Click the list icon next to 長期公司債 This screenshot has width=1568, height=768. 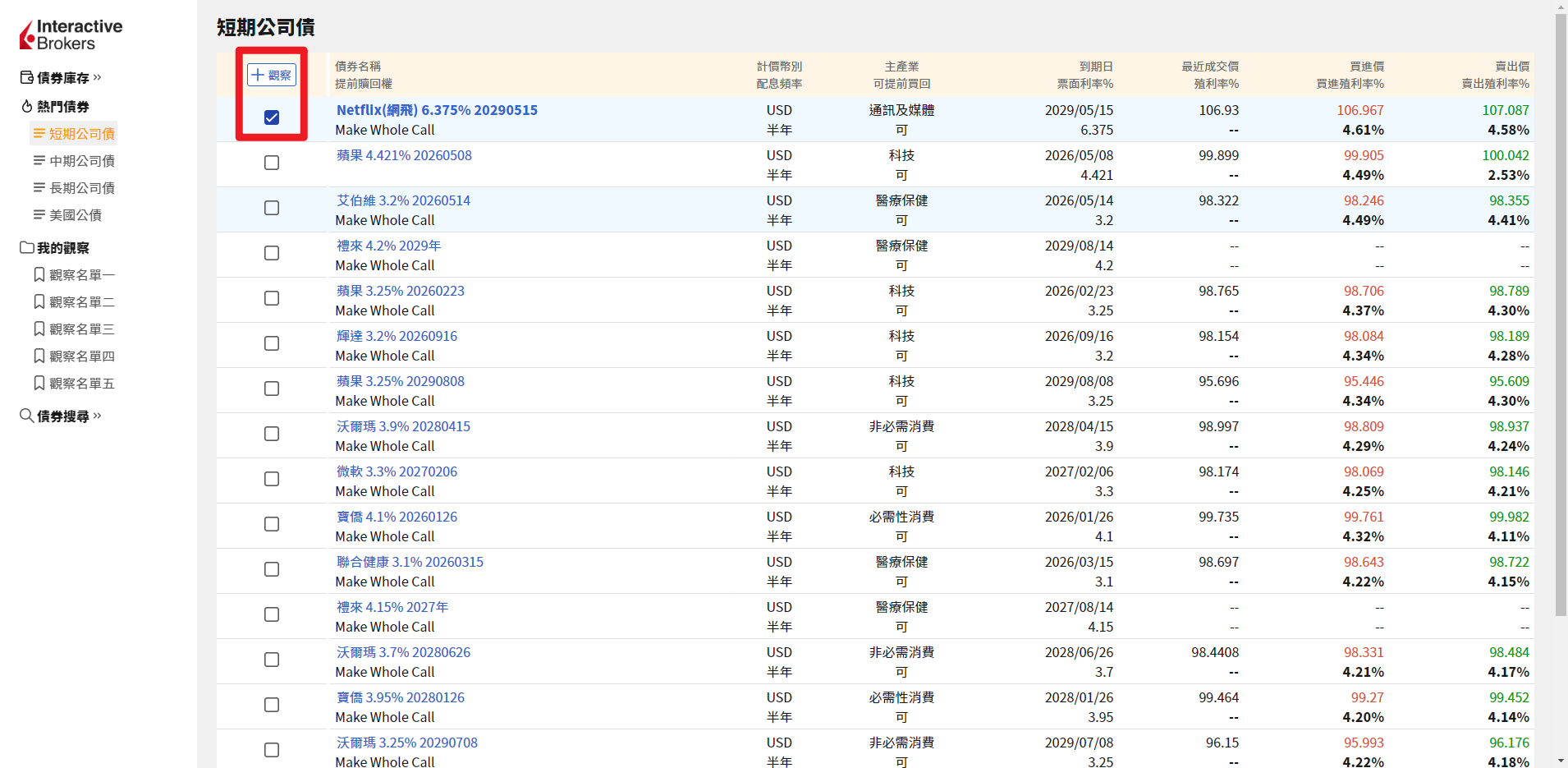click(39, 187)
